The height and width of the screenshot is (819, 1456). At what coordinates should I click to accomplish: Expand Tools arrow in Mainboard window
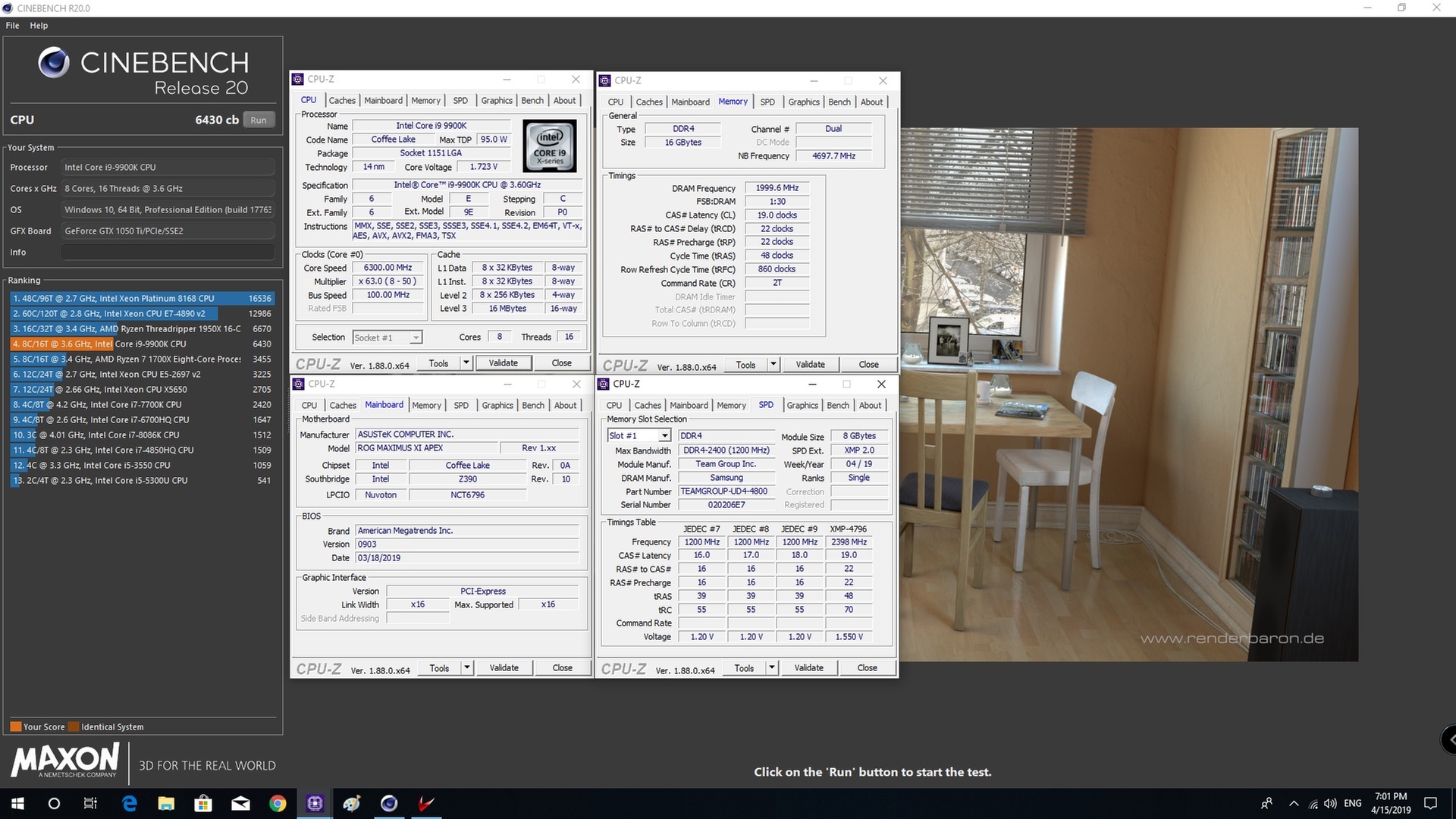click(467, 667)
